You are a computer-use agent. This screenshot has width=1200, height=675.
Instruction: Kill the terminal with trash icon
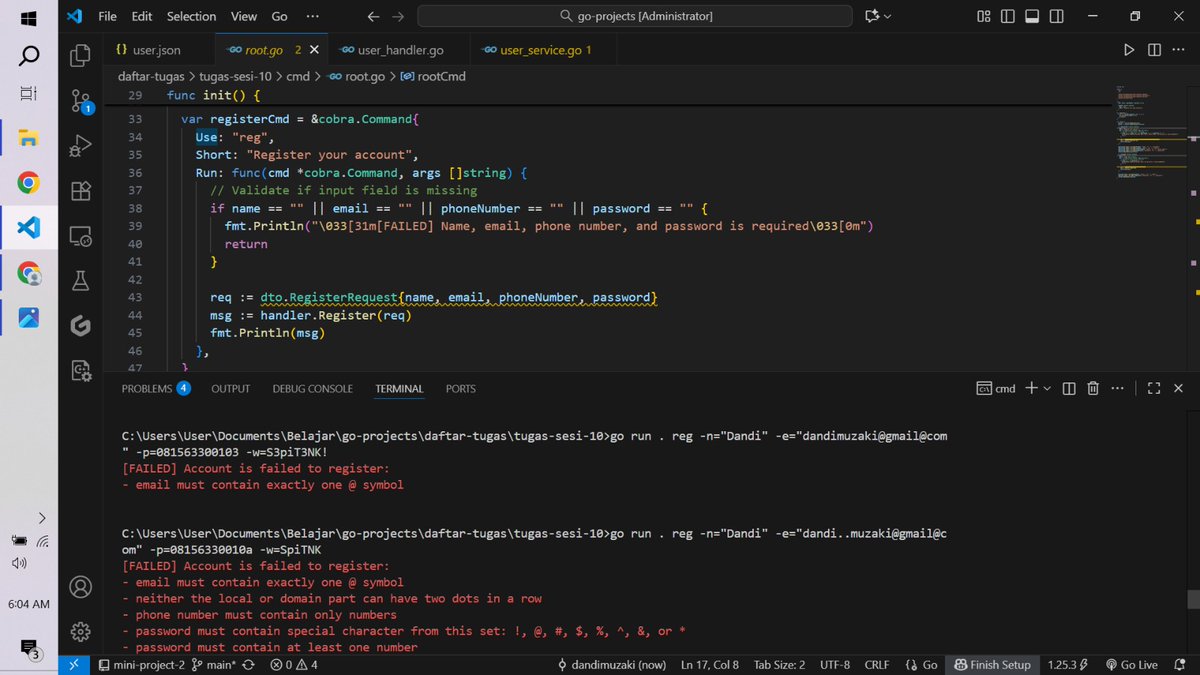(1093, 388)
